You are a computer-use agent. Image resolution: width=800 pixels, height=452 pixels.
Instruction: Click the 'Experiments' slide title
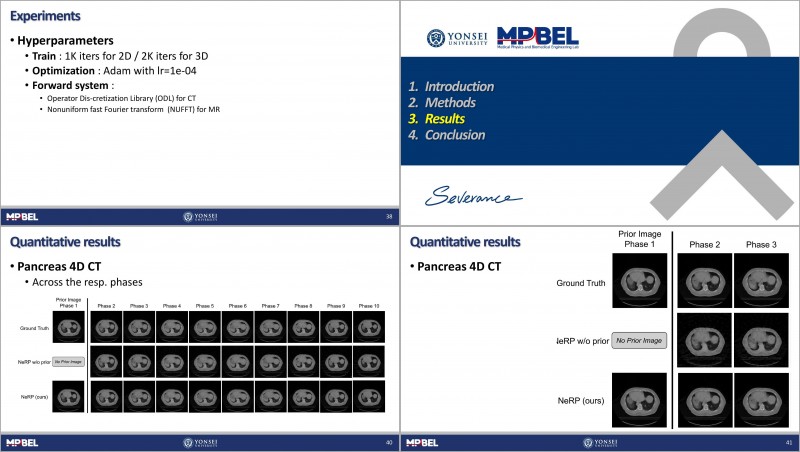pos(45,16)
